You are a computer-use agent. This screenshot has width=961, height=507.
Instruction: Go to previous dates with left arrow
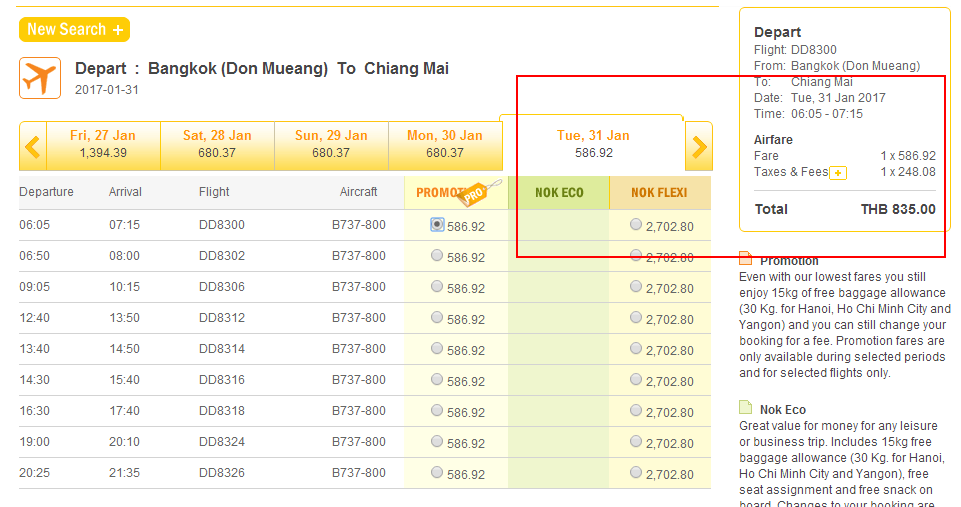pyautogui.click(x=32, y=147)
